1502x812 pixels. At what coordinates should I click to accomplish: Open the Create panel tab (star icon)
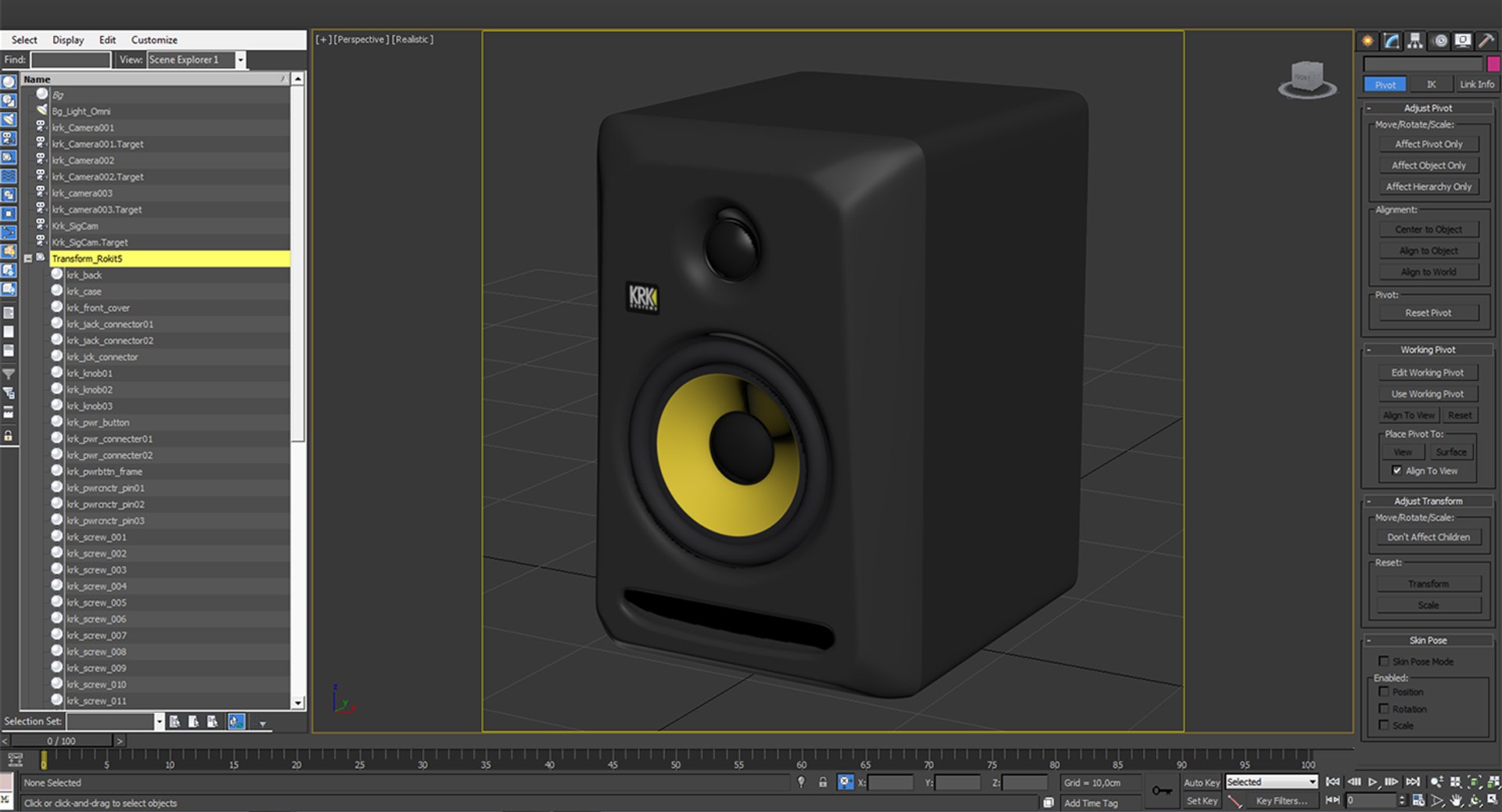click(1367, 41)
